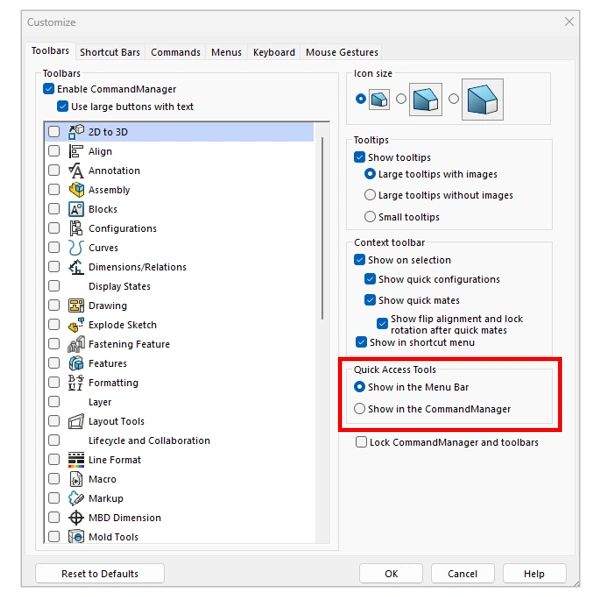This screenshot has width=598, height=597.
Task: Click the Align toolbar icon
Action: click(76, 151)
